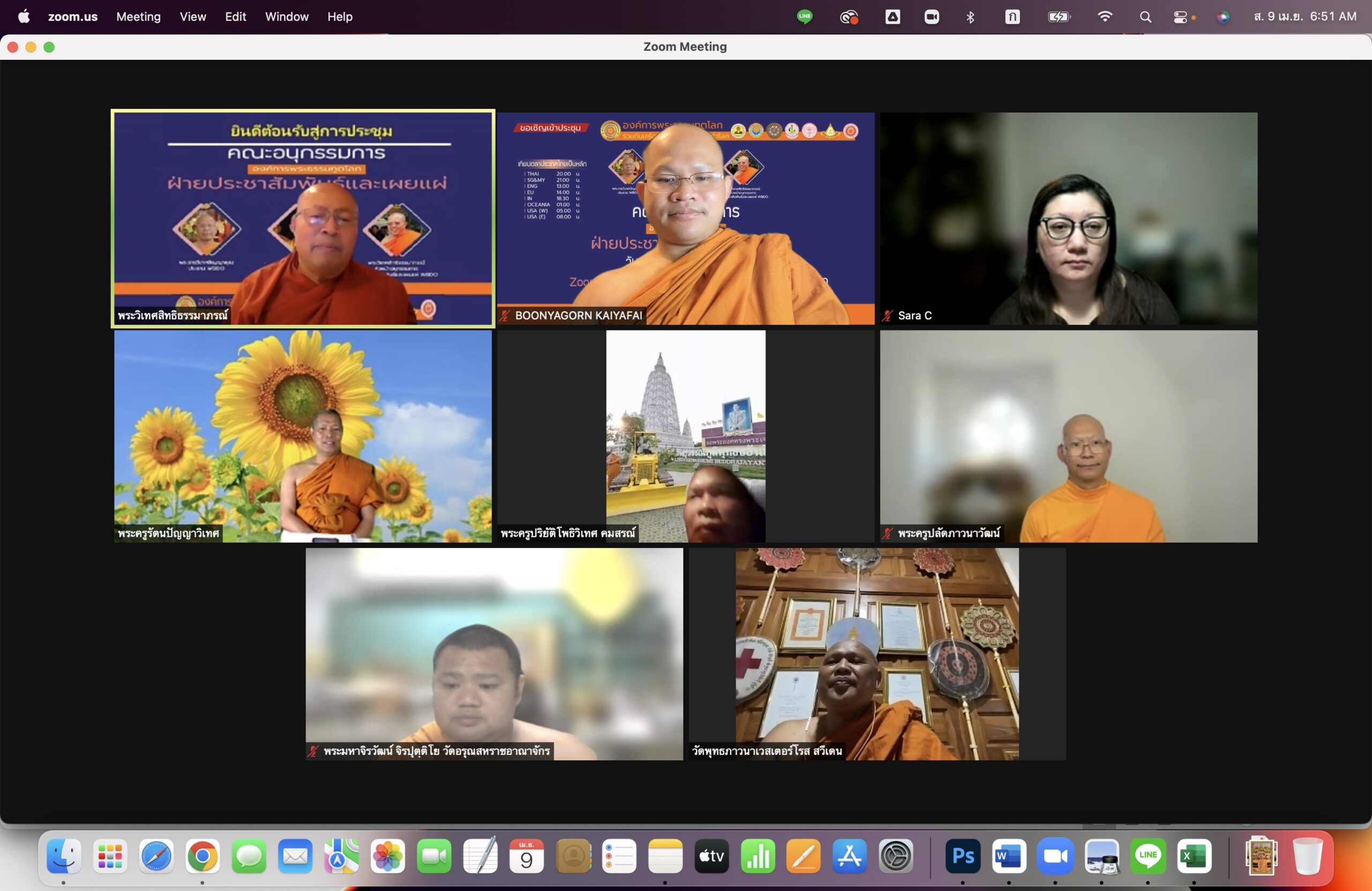Open the Apple menu
1372x891 pixels.
coord(24,17)
